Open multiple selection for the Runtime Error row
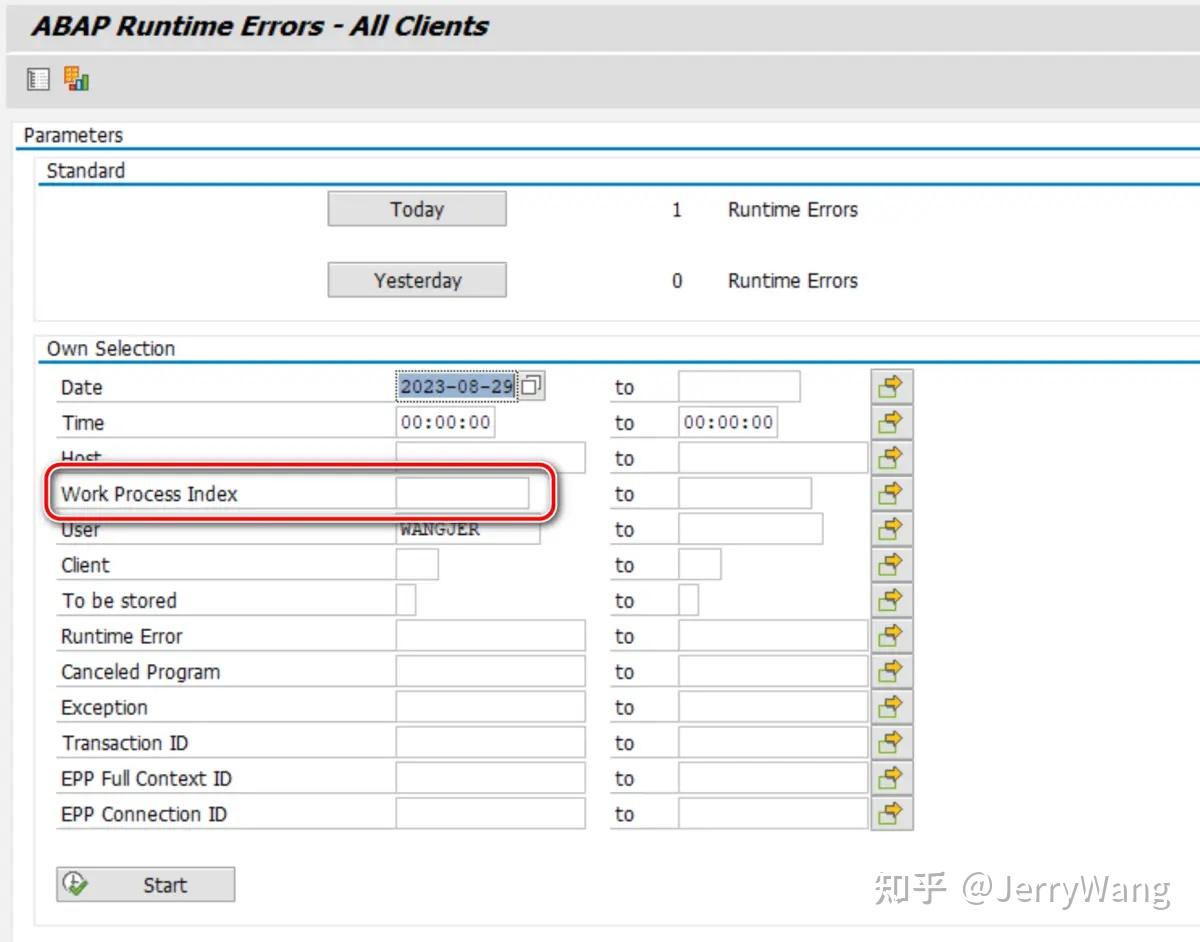The height and width of the screenshot is (942, 1200). (x=890, y=635)
